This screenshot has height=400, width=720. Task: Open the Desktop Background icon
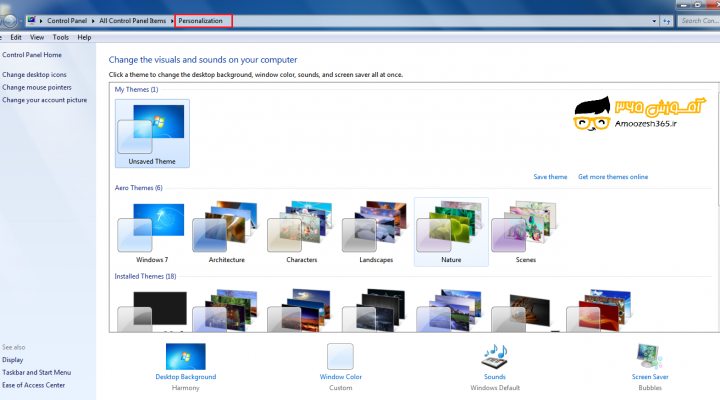coord(186,356)
